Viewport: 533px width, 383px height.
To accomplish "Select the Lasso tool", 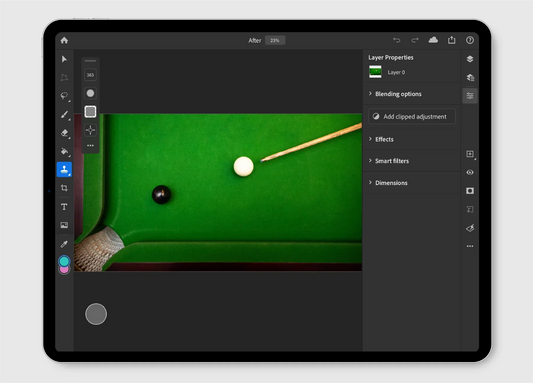I will tap(64, 95).
